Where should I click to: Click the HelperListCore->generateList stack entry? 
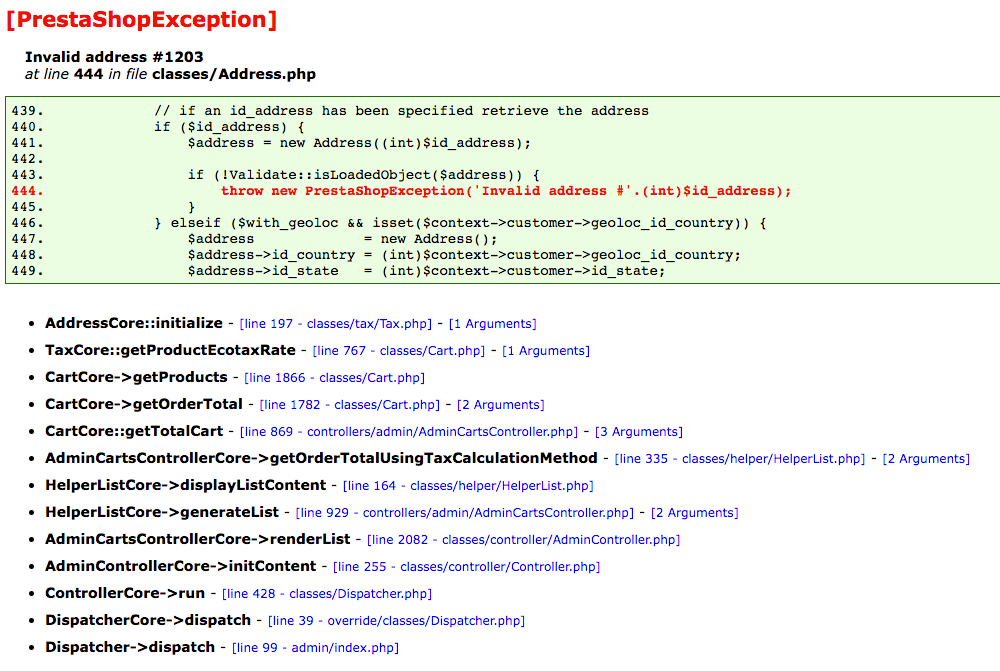point(162,512)
